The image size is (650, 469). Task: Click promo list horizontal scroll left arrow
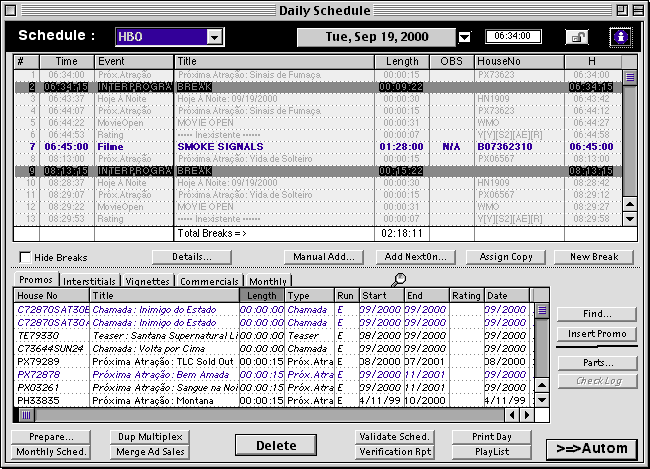(x=512, y=415)
